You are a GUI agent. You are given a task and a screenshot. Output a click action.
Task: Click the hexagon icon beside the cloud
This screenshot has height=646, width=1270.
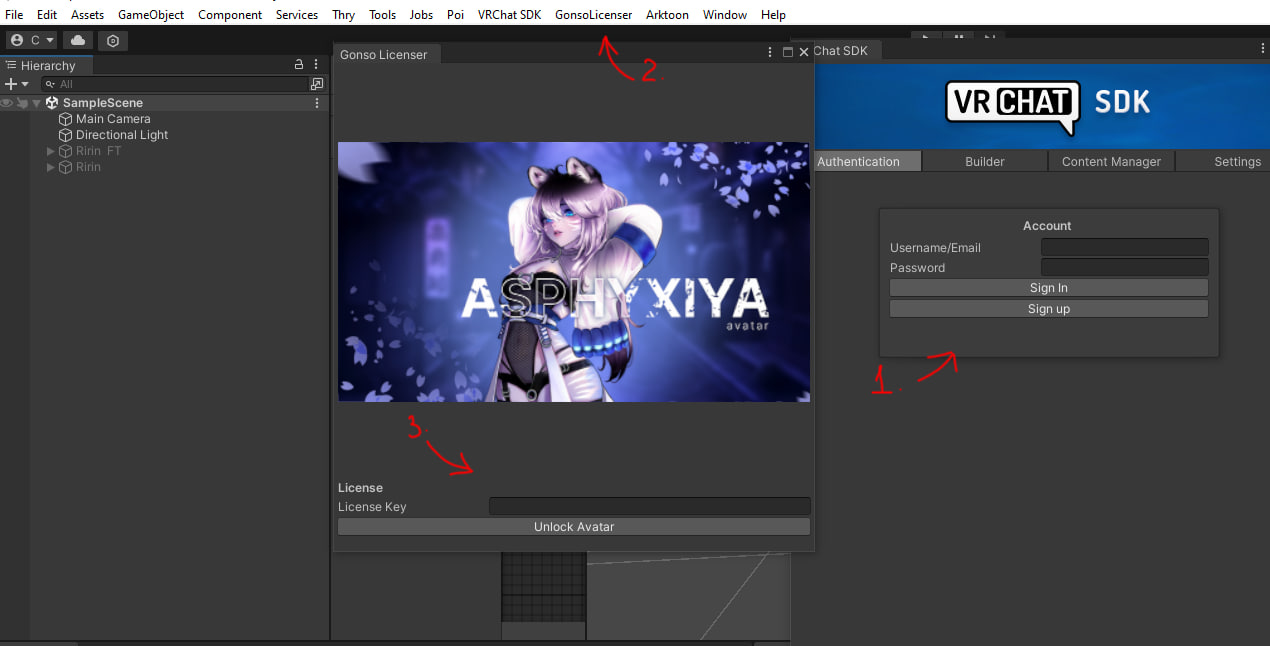113,41
